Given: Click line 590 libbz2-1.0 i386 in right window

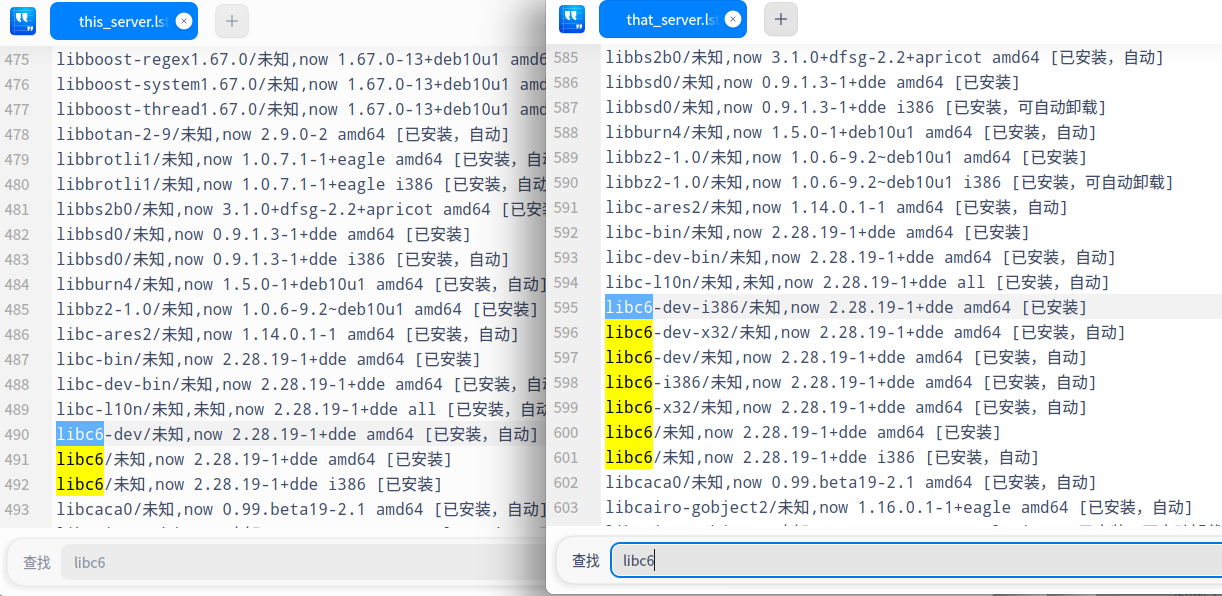Looking at the screenshot, I should (889, 182).
